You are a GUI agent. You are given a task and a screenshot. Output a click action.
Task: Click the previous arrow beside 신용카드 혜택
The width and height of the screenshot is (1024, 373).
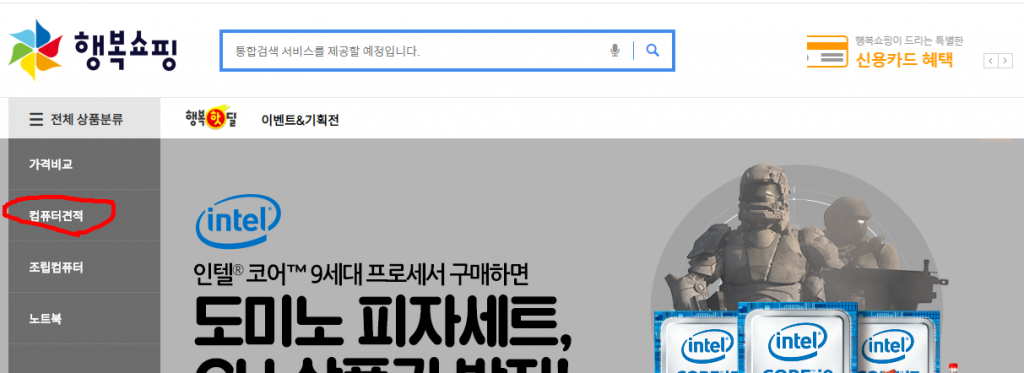(x=991, y=61)
